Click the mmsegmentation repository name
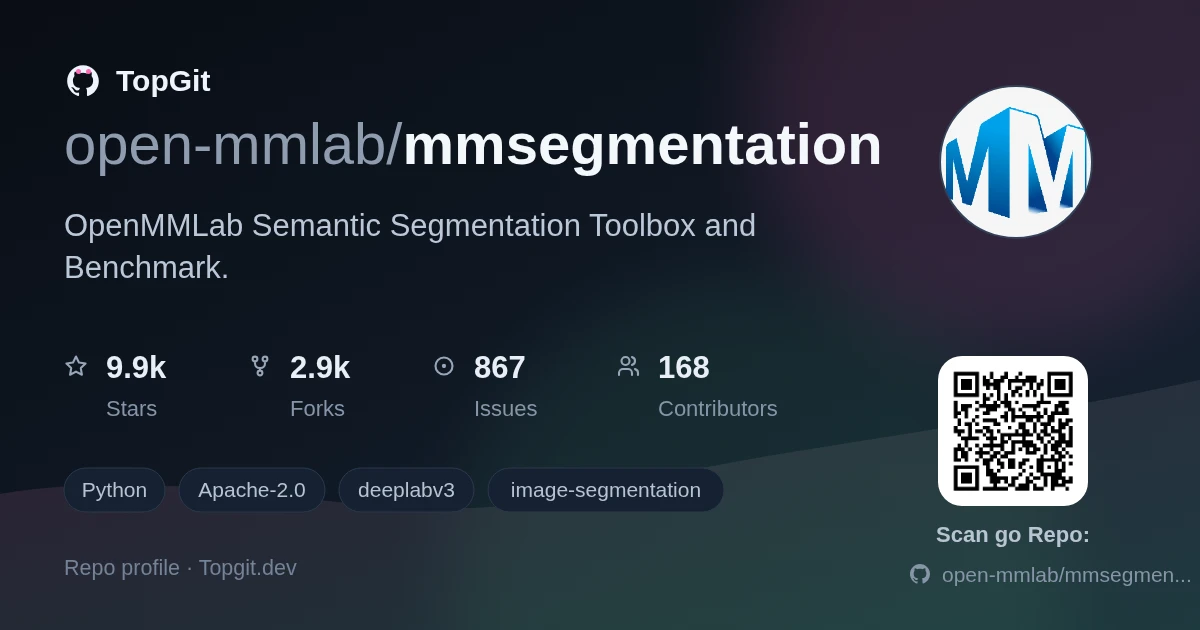Viewport: 1200px width, 630px height. click(642, 146)
